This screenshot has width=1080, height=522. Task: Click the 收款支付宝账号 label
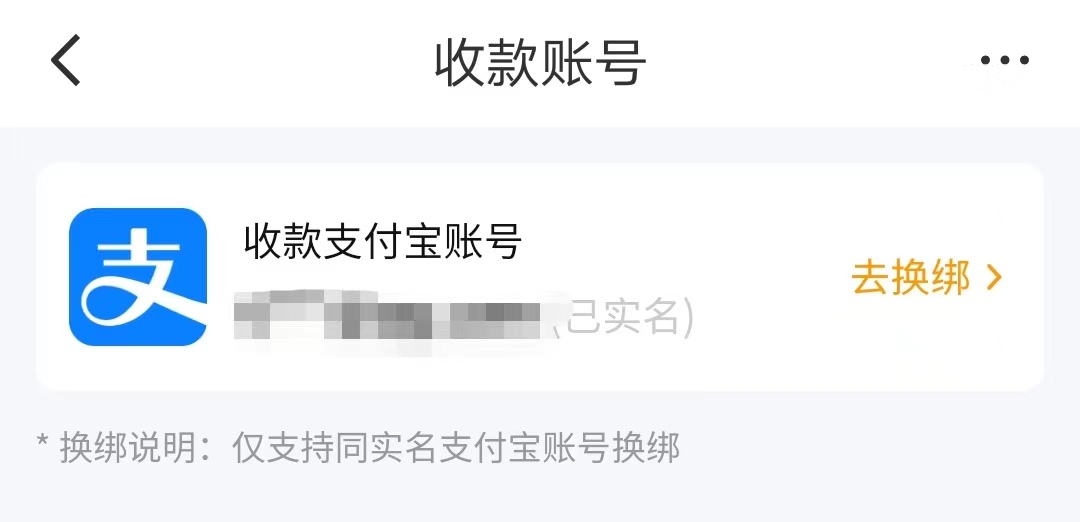[382, 242]
